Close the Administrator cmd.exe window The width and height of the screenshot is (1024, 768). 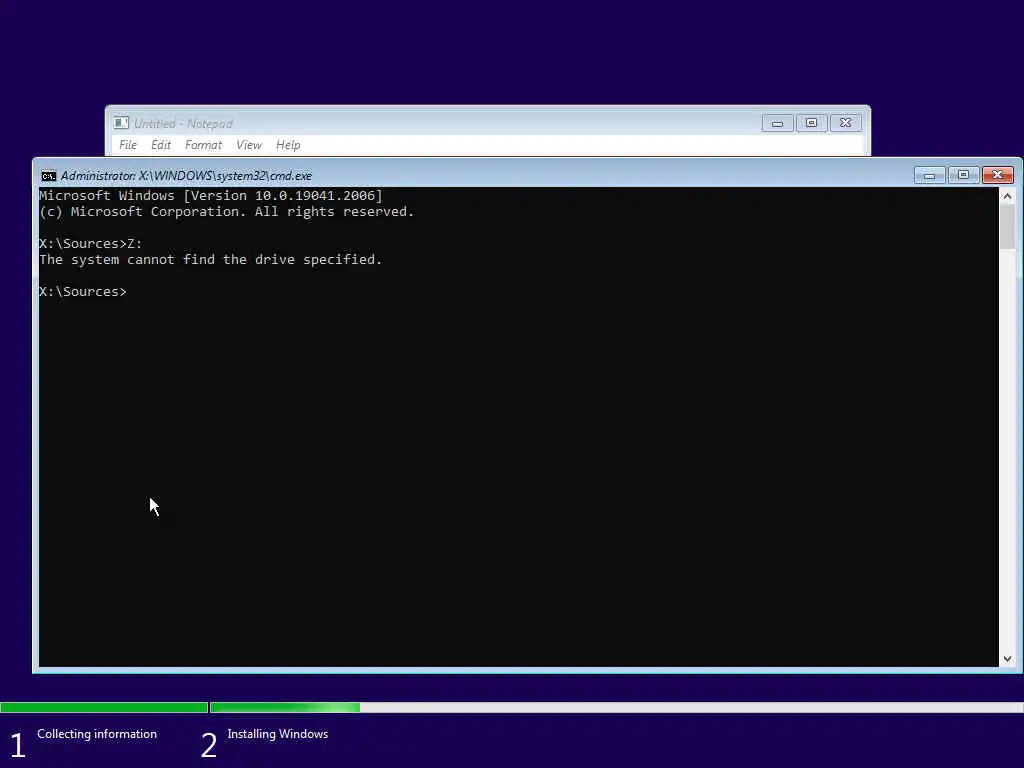(997, 175)
